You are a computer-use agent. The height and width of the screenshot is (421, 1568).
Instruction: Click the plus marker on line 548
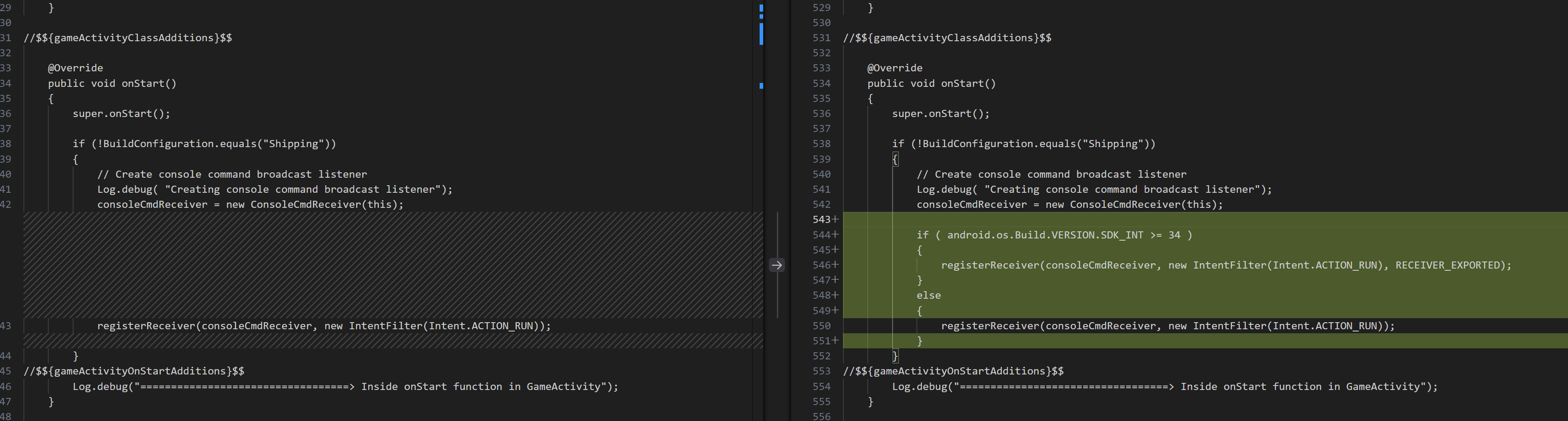point(835,295)
